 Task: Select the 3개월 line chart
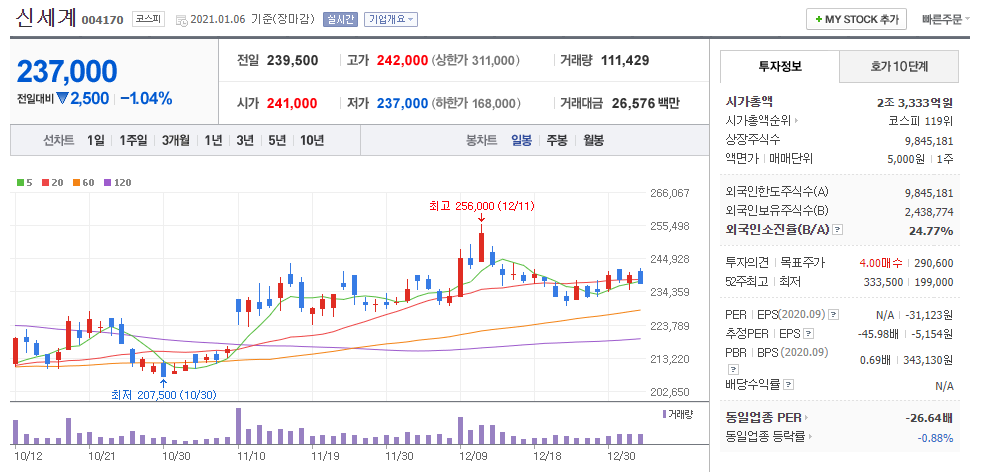pos(175,140)
